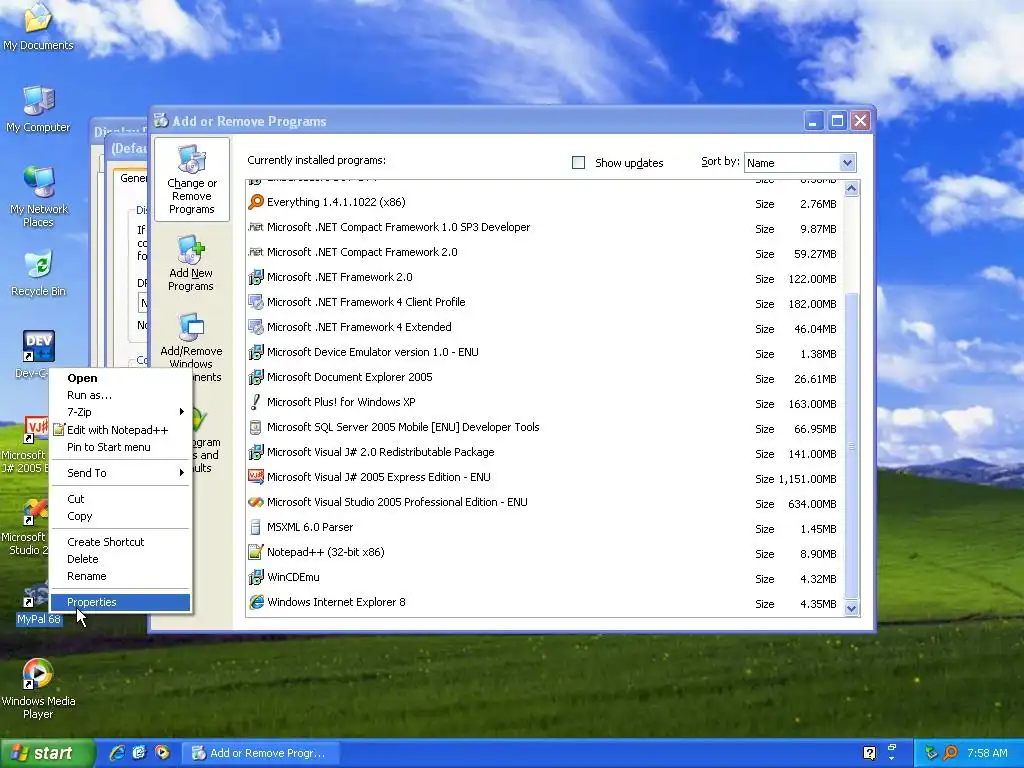Viewport: 1024px width, 768px height.
Task: Open Properties from the context menu
Action: (121, 602)
